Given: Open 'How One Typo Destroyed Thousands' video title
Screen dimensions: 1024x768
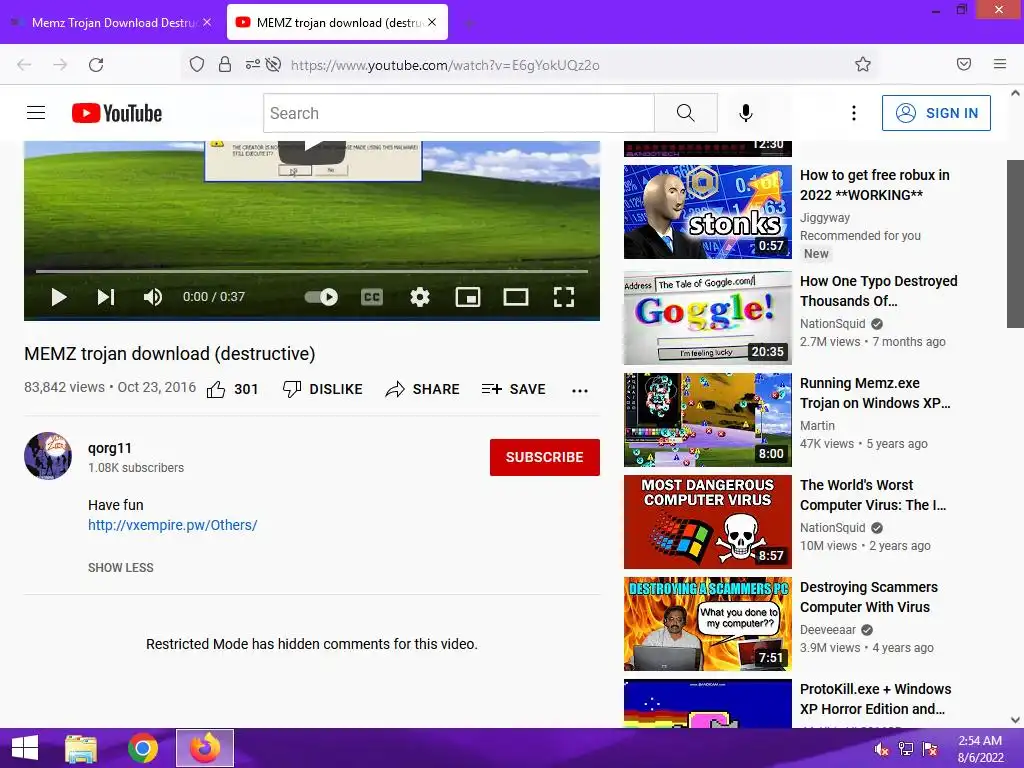Looking at the screenshot, I should (878, 291).
